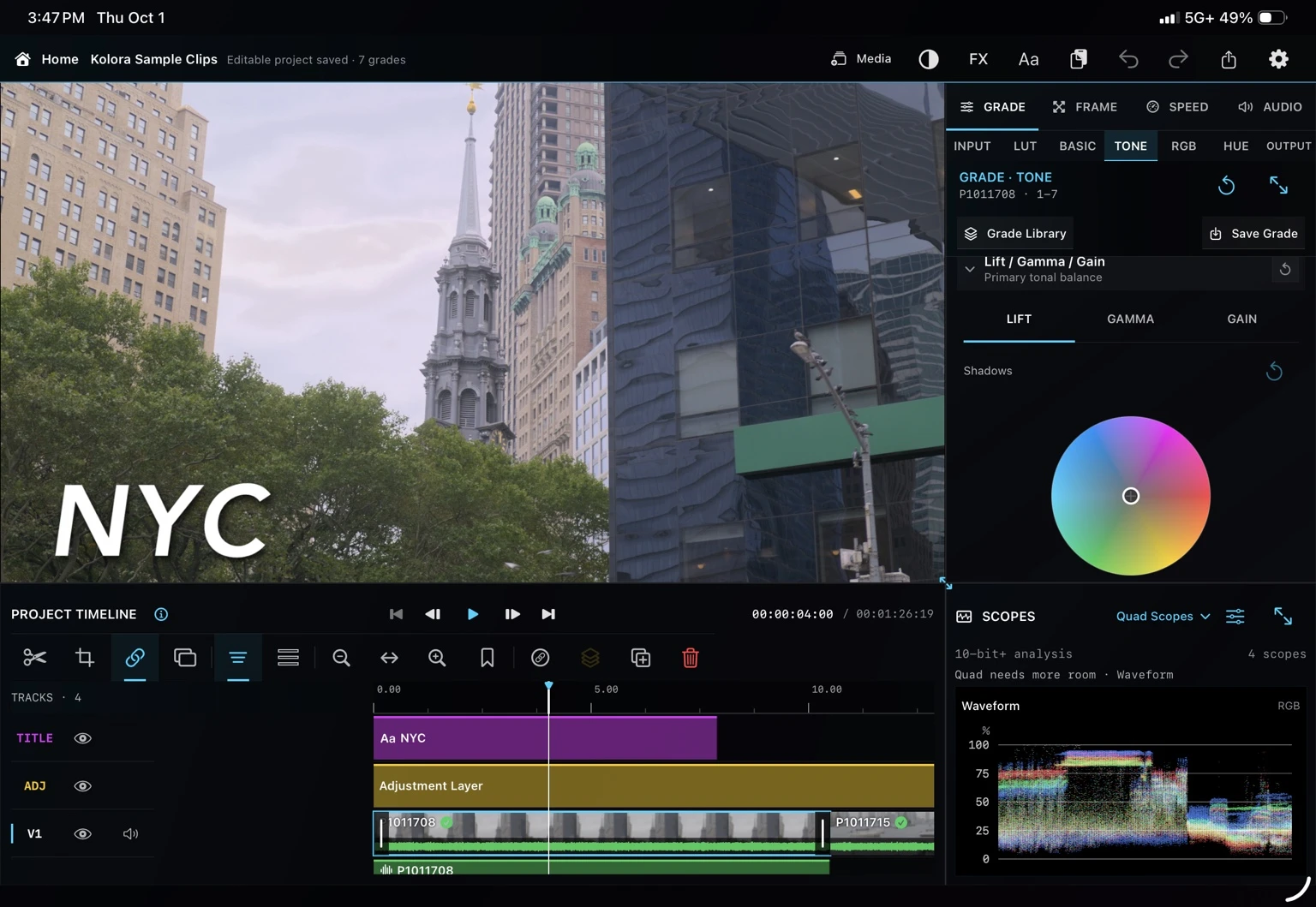Image resolution: width=1316 pixels, height=907 pixels.
Task: Expand the Scopes panel
Action: coord(1283,616)
